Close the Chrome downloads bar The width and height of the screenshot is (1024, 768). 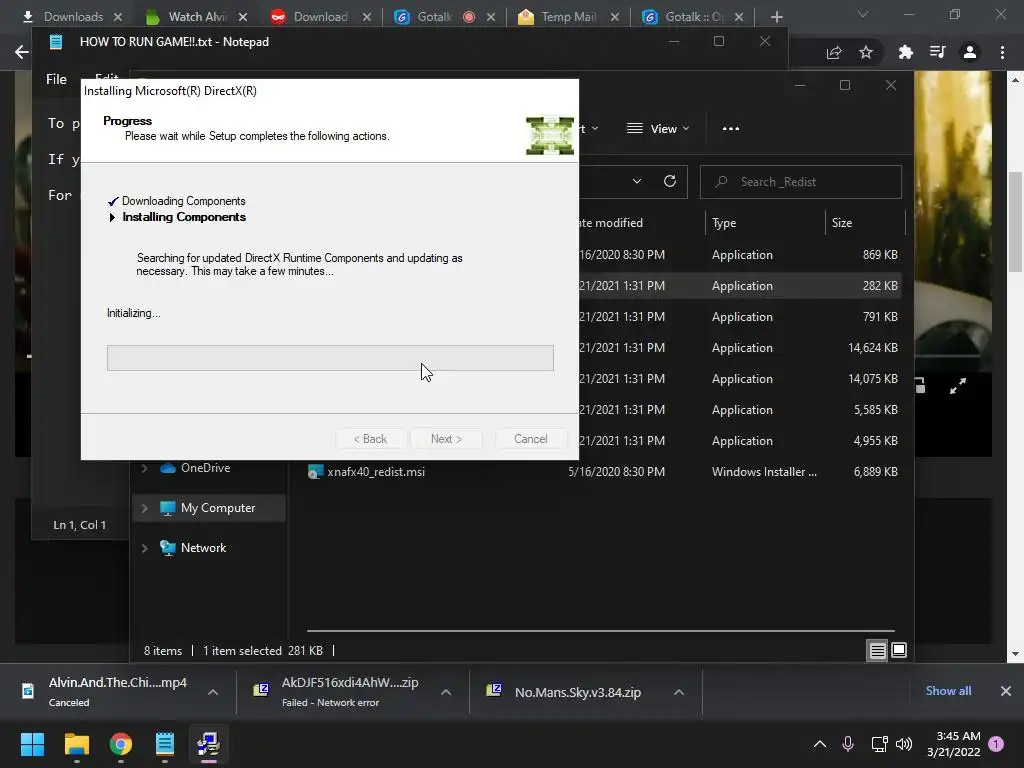click(x=1006, y=691)
